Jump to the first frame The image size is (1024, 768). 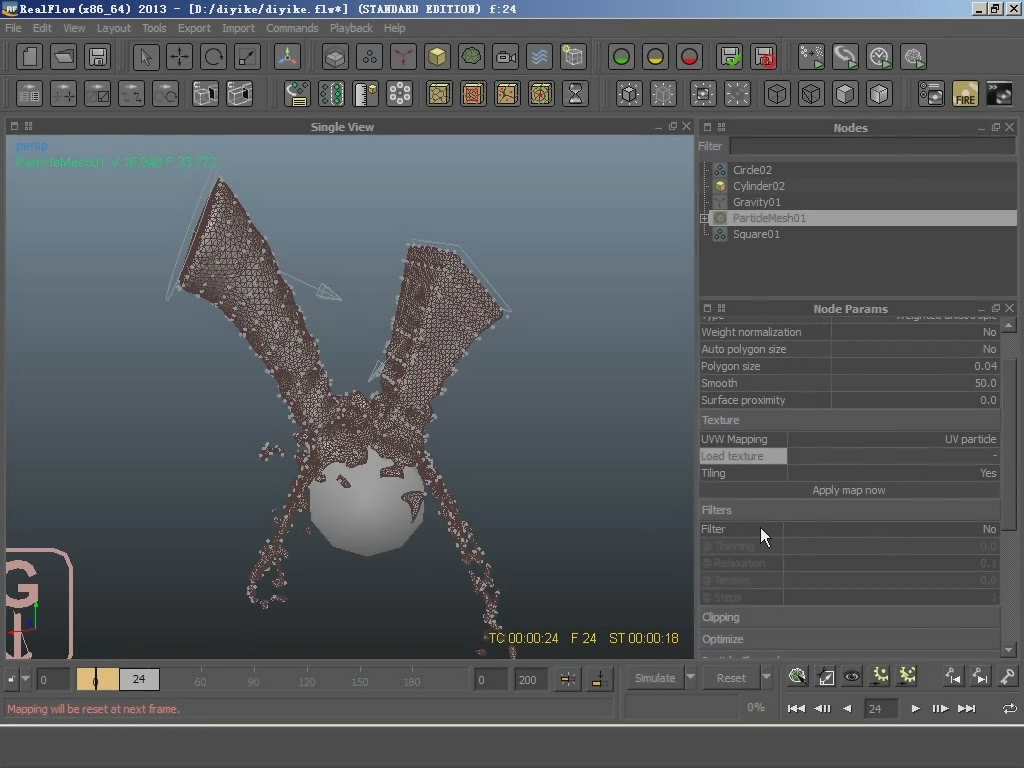click(796, 709)
